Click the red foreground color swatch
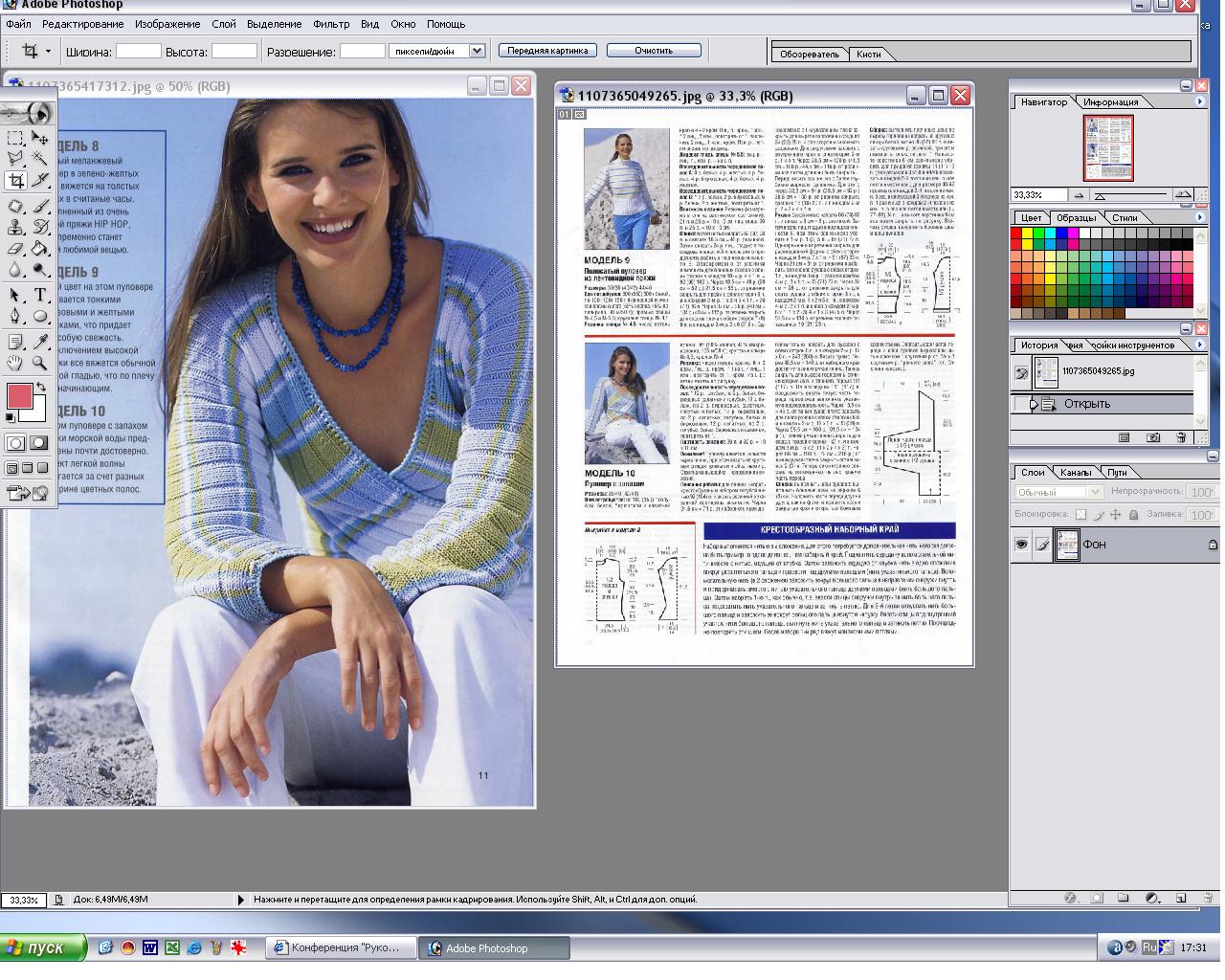1225x980 pixels. click(19, 395)
